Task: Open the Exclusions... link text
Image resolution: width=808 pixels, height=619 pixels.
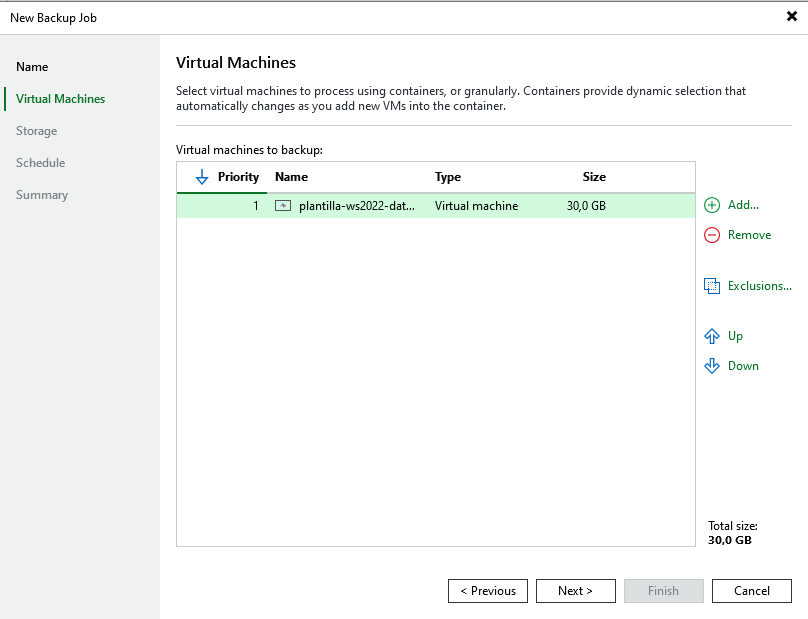Action: [x=760, y=286]
